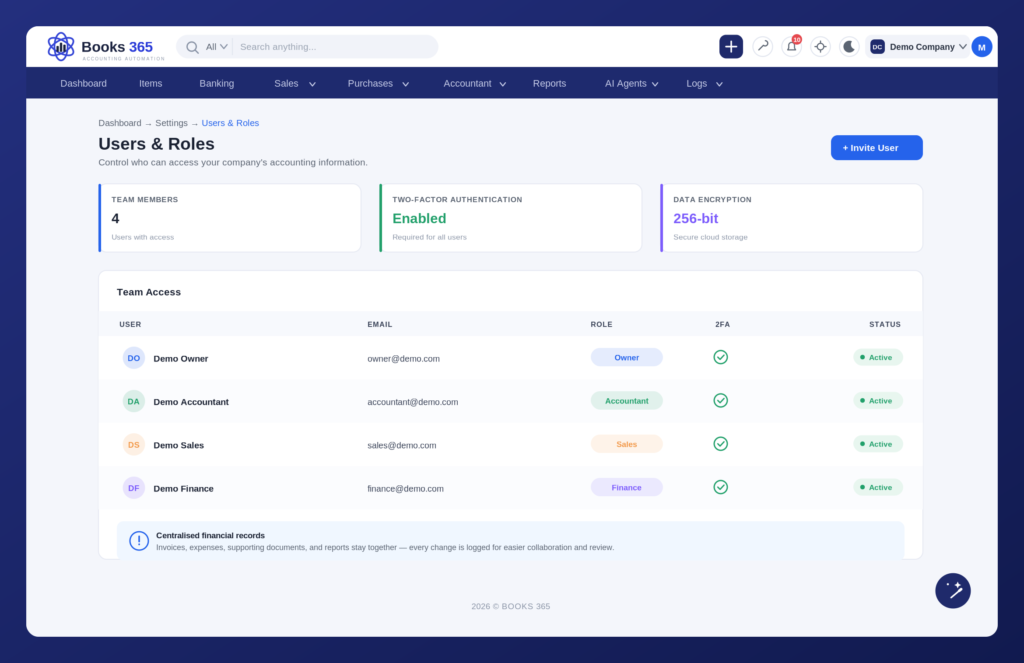
Task: Expand the All search filter dropdown
Action: click(216, 47)
